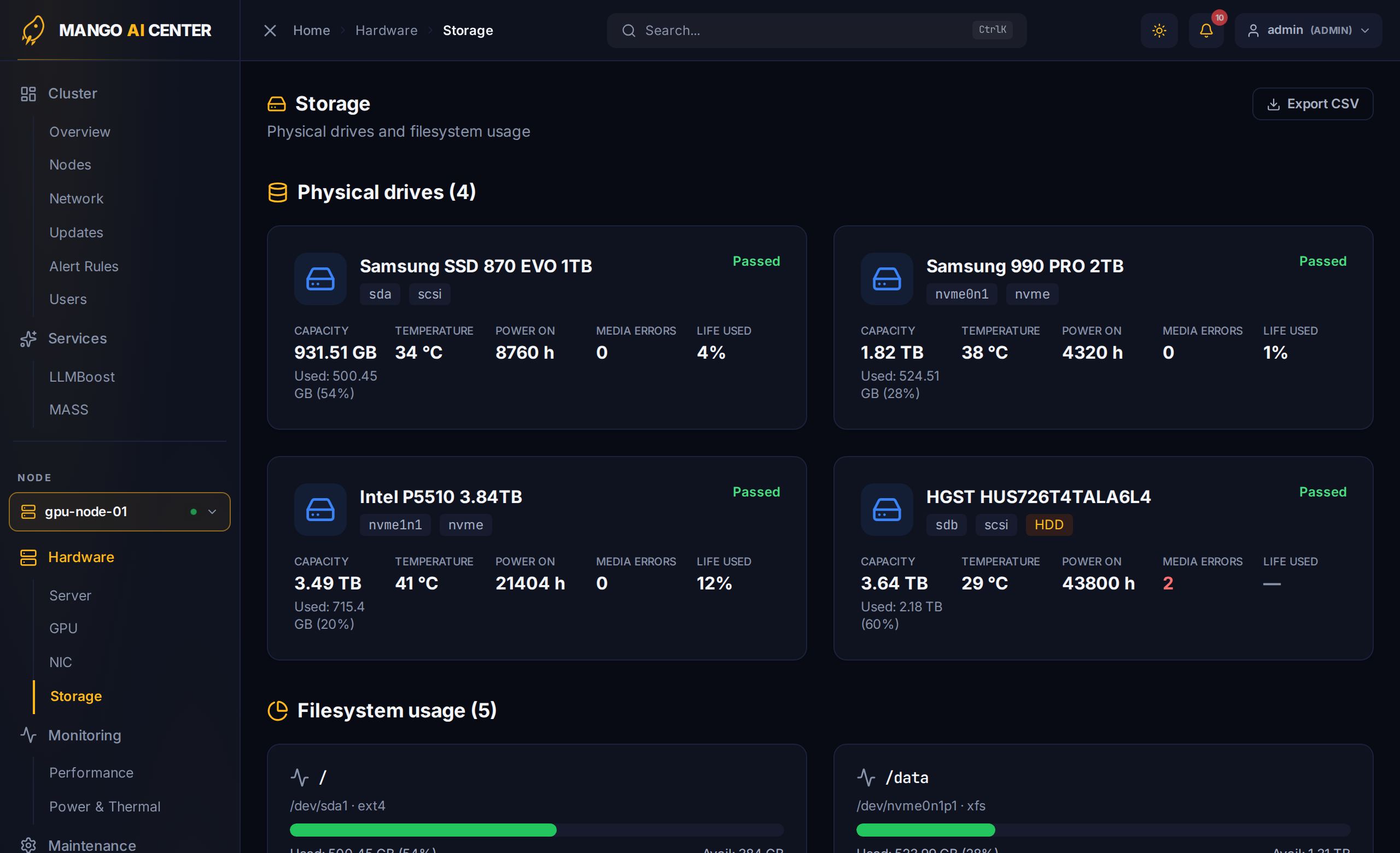Export storage data as CSV
Viewport: 1400px width, 853px height.
click(1312, 104)
